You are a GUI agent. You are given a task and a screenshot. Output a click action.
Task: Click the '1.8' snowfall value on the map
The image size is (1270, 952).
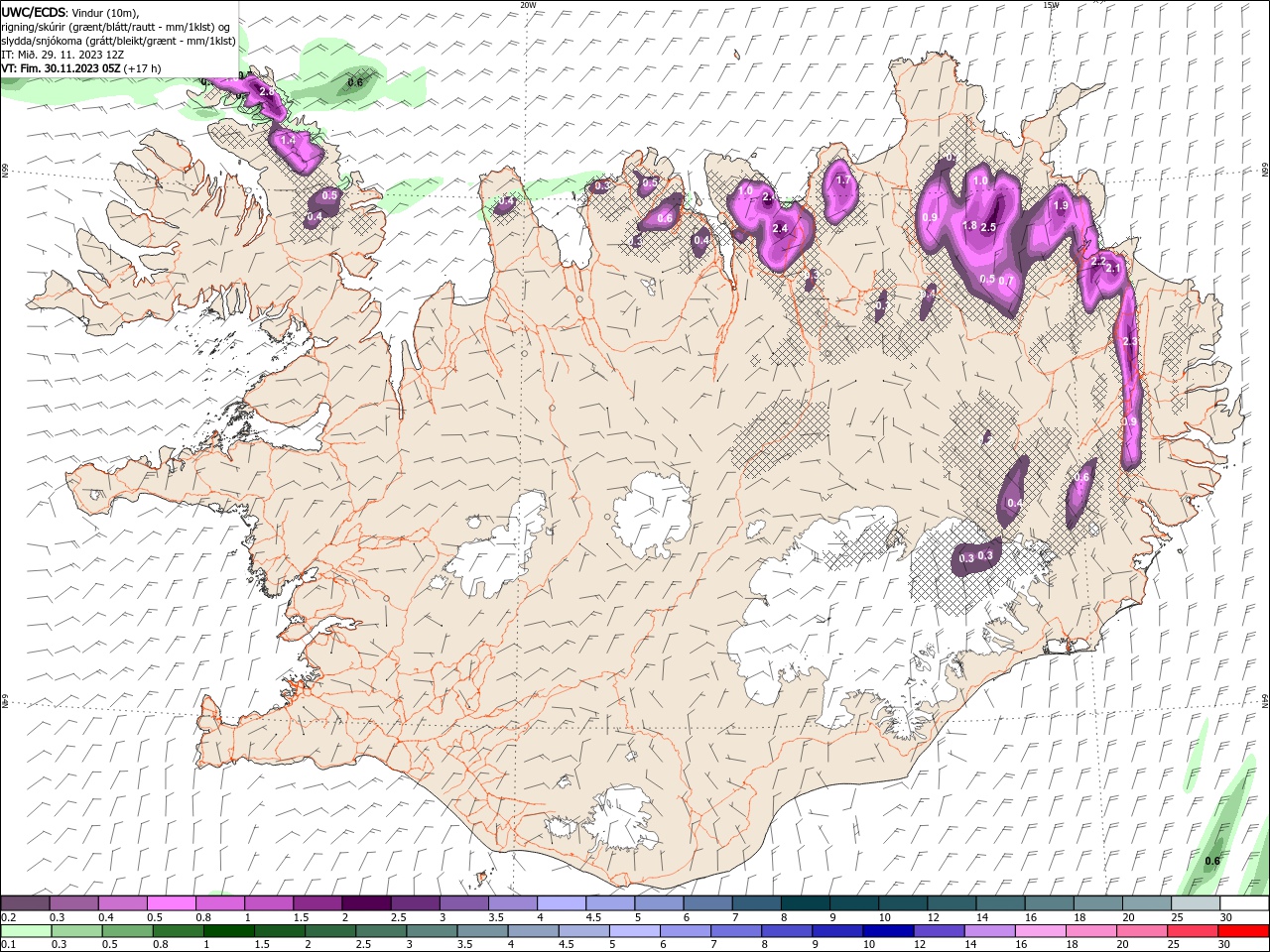(970, 226)
